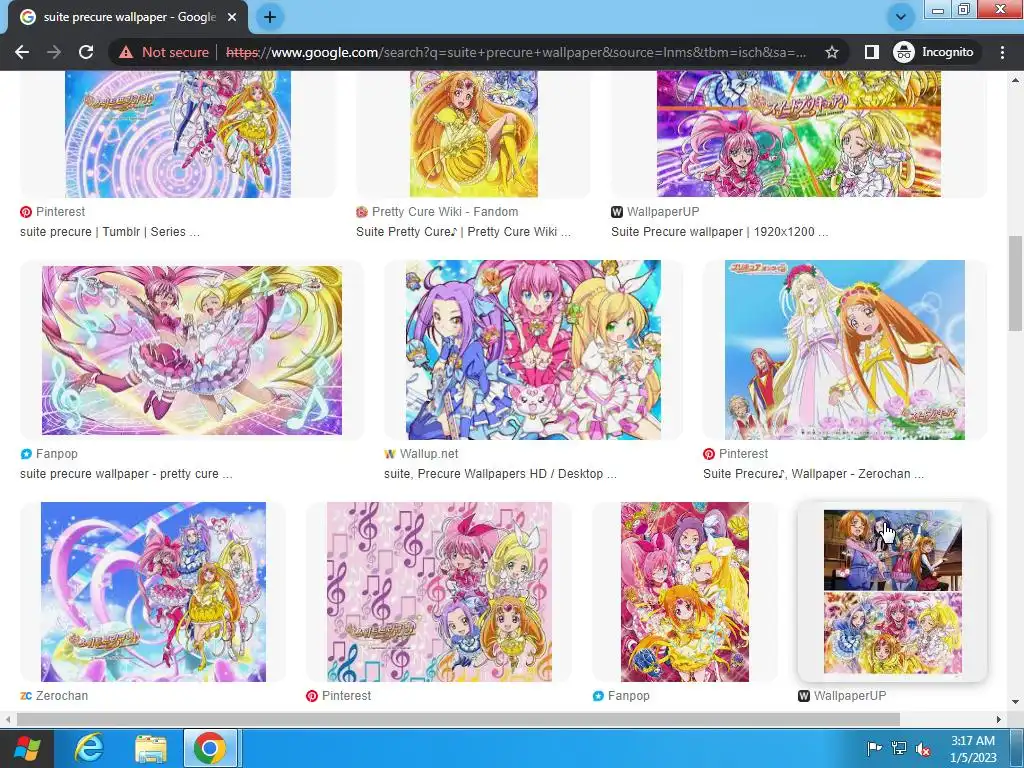1024x768 pixels.
Task: Click the horizontal scrollbar left arrow
Action: point(7,719)
